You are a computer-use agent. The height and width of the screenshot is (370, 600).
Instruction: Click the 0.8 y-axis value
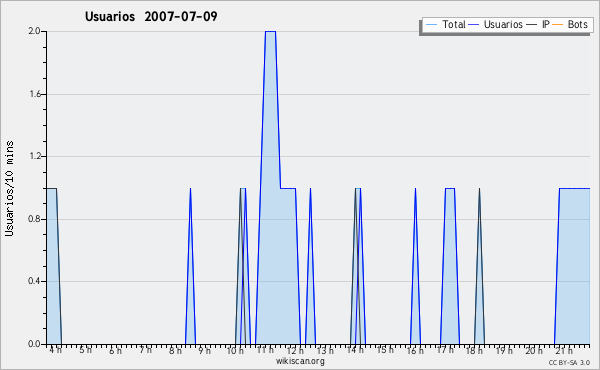(x=35, y=219)
